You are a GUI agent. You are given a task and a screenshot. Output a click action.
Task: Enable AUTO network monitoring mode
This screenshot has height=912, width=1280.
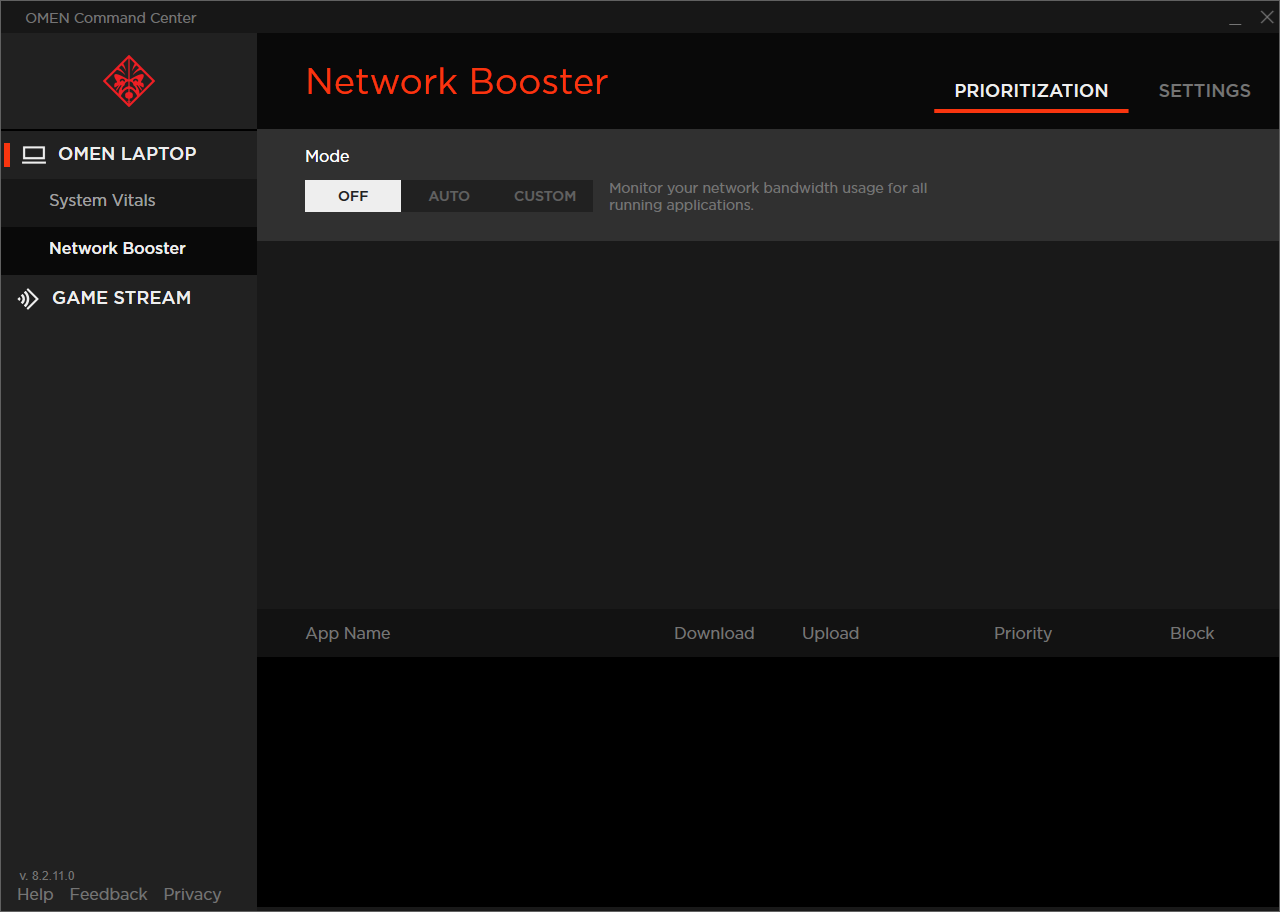(x=449, y=195)
